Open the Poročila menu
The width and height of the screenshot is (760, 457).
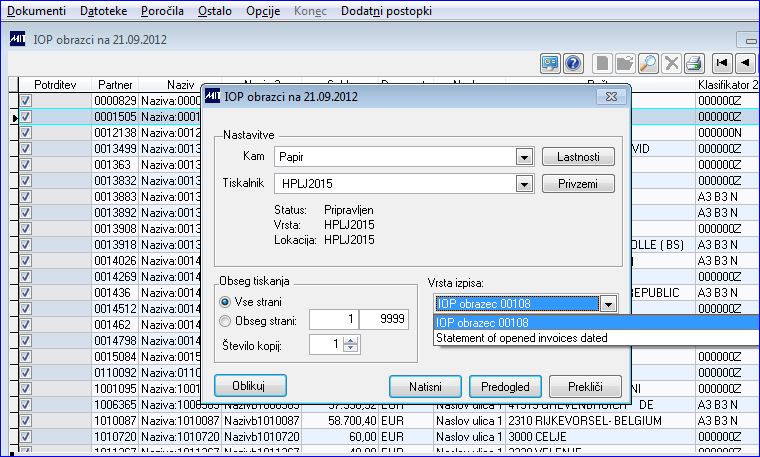tap(162, 11)
